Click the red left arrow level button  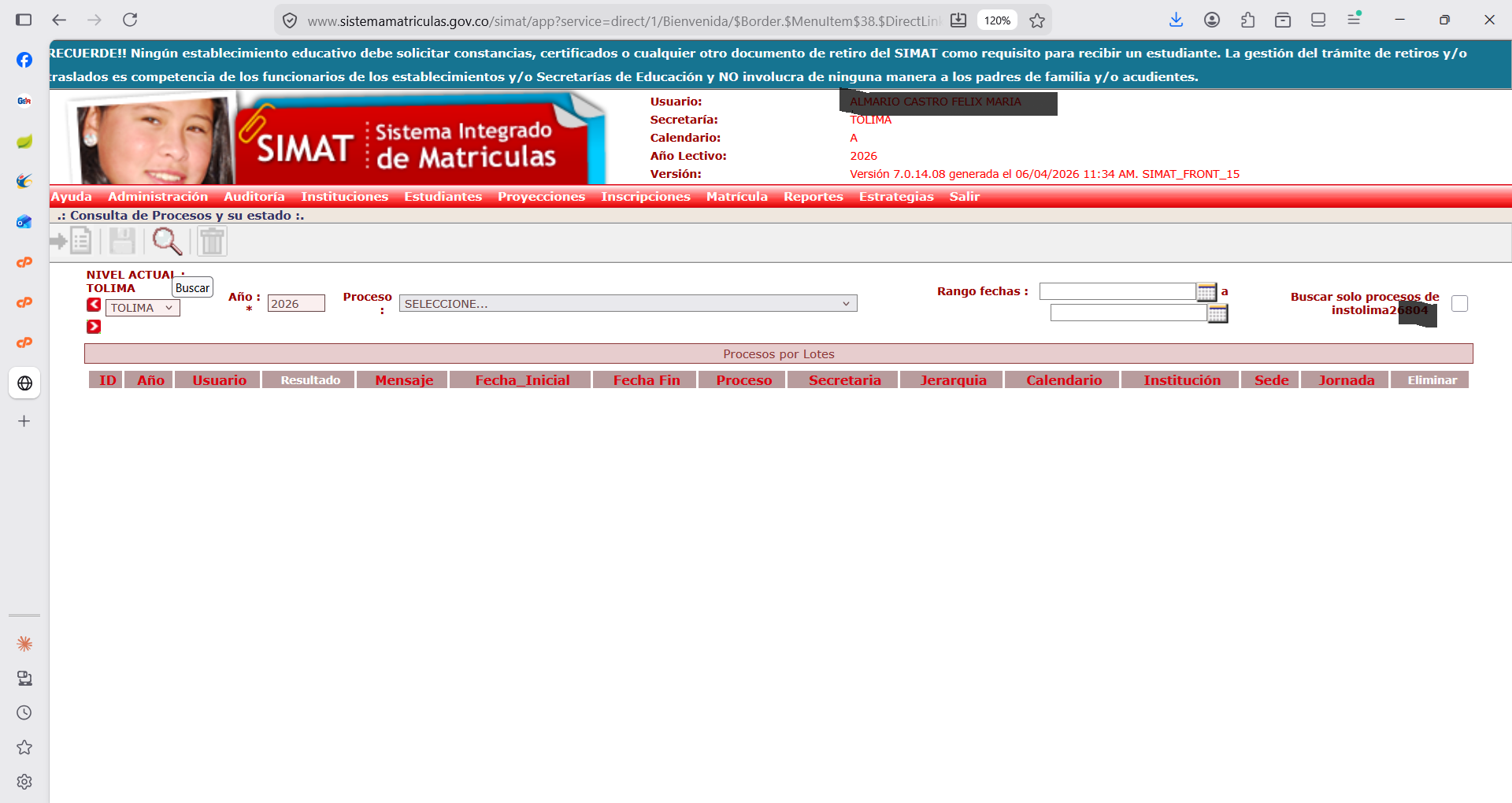tap(94, 305)
